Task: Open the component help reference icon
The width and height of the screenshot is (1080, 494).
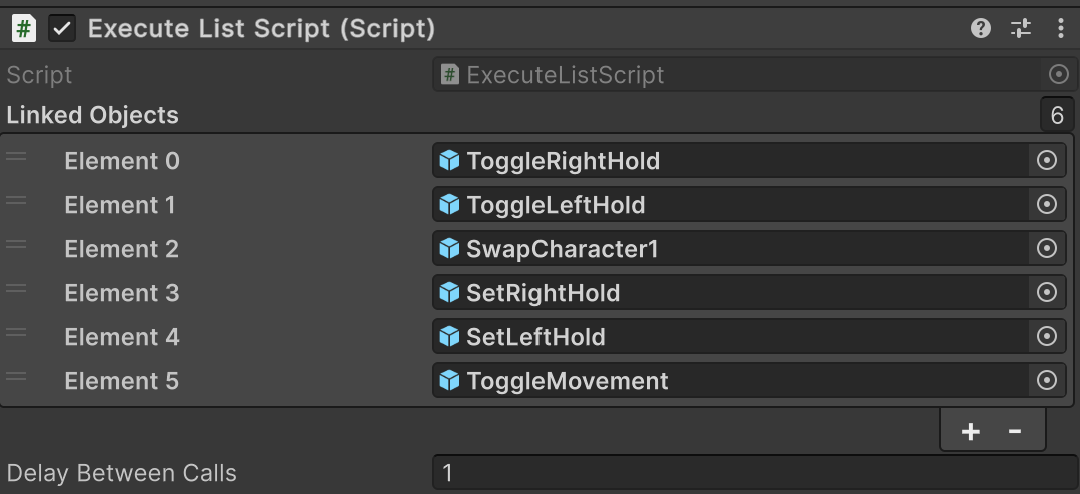Action: pyautogui.click(x=981, y=28)
